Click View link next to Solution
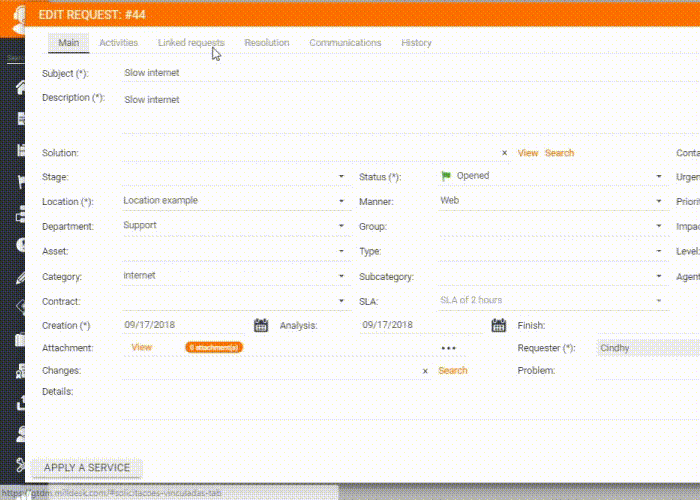This screenshot has height=500, width=700. (528, 153)
